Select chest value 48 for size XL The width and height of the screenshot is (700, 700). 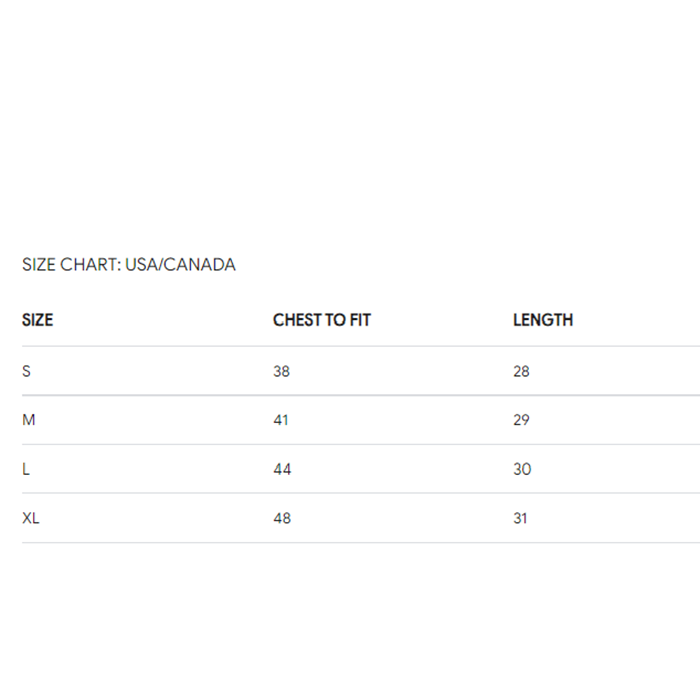click(282, 518)
